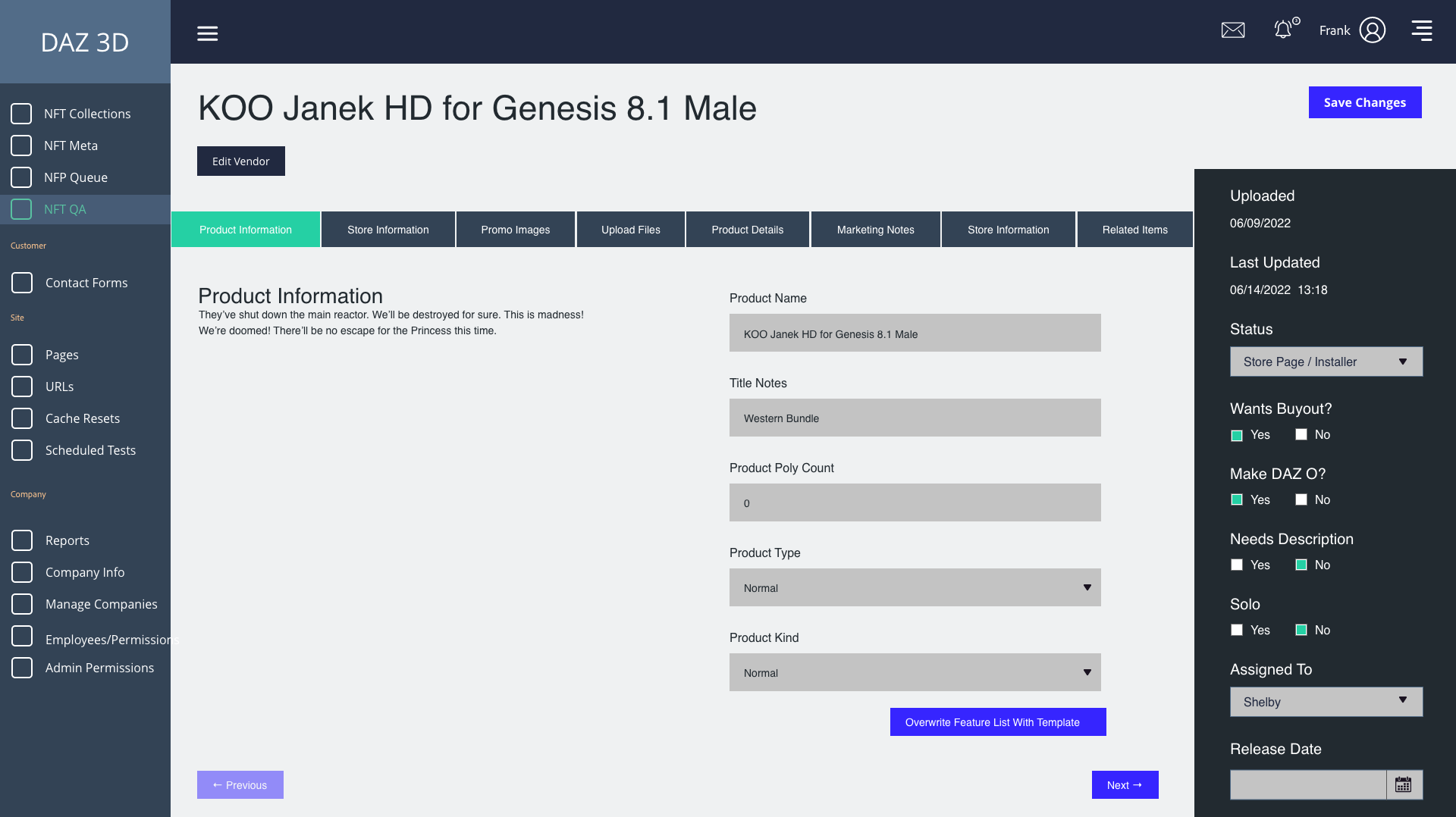The height and width of the screenshot is (817, 1456).
Task: Open Frank's user profile avatar
Action: (1373, 30)
